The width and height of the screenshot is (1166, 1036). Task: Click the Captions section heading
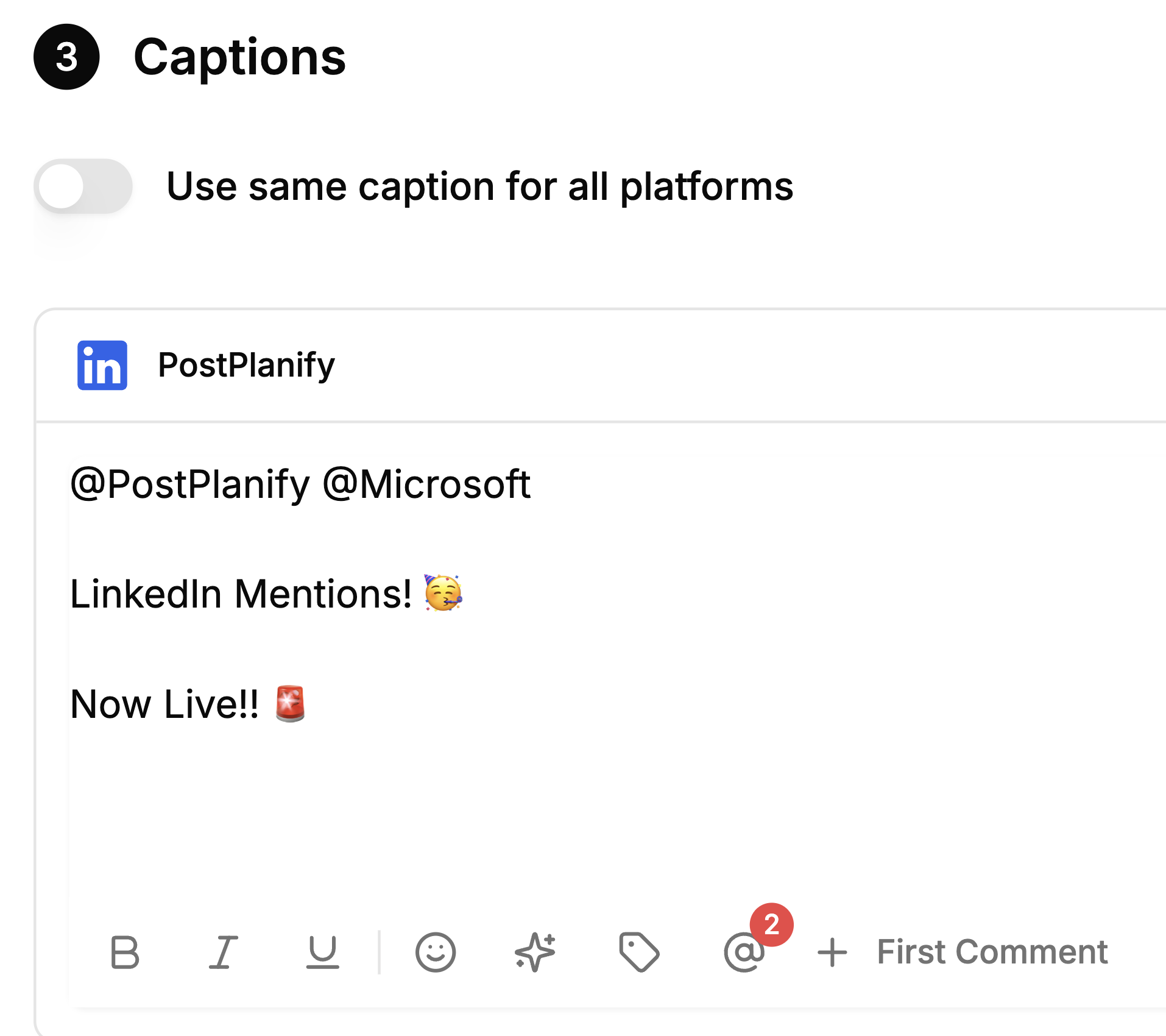tap(239, 57)
